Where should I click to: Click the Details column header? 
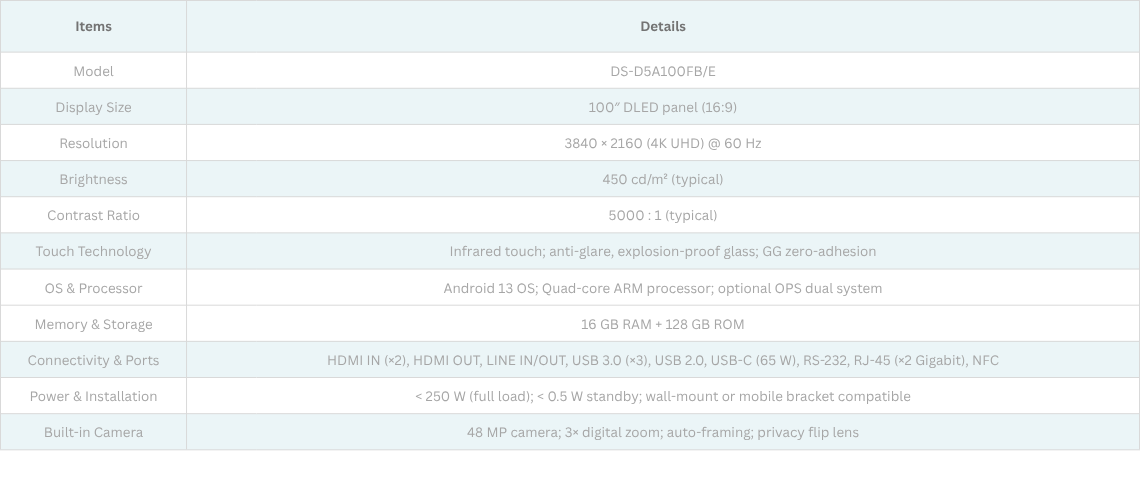(x=662, y=26)
